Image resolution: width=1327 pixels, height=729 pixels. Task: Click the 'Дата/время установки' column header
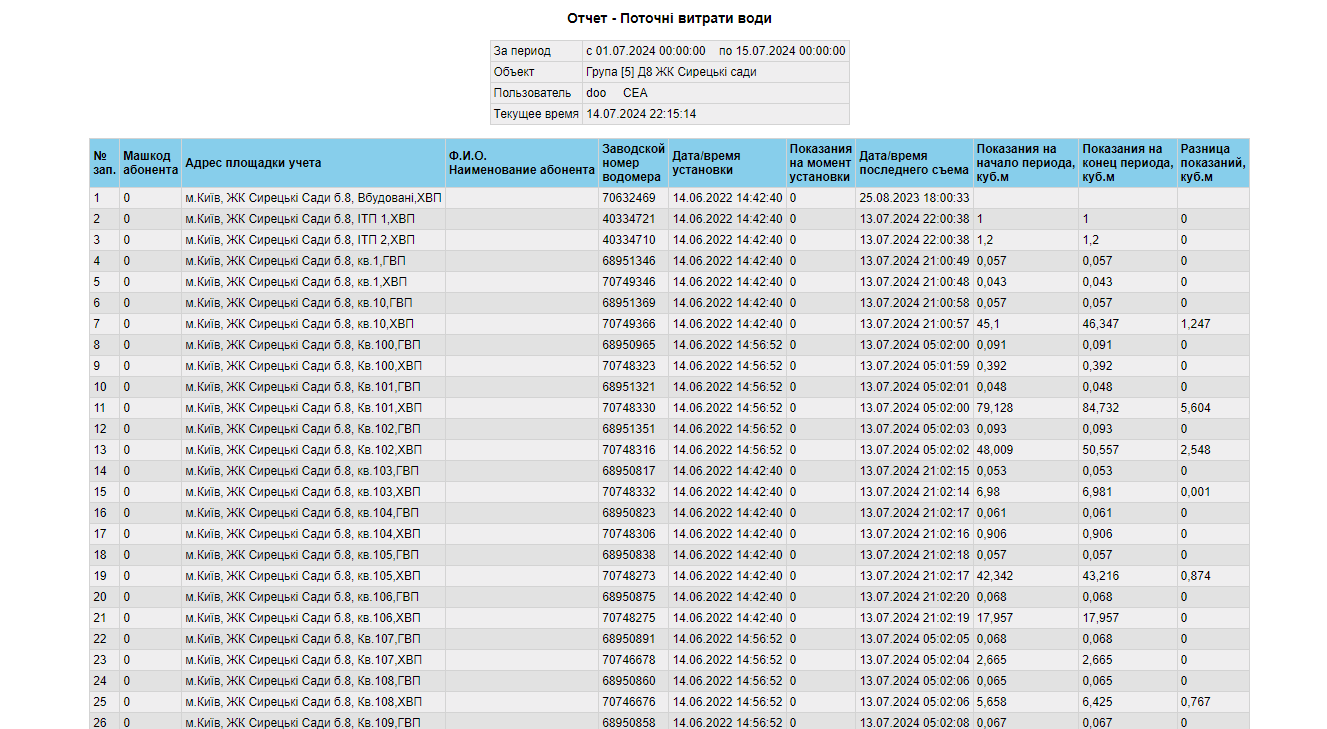tap(727, 163)
